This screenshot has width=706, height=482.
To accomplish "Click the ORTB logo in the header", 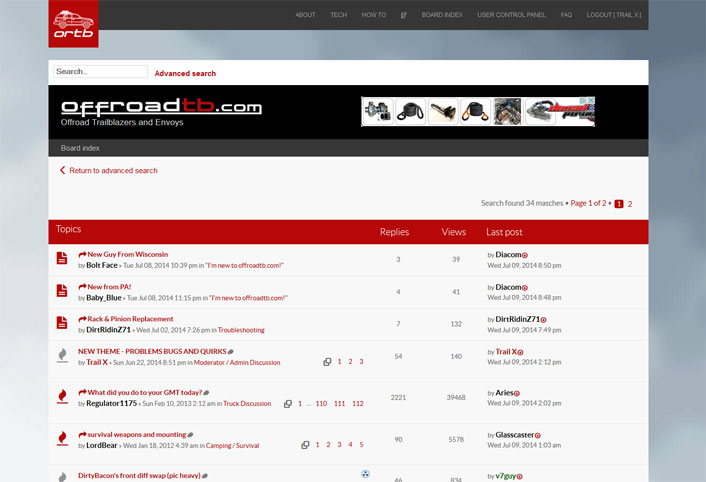I will click(73, 24).
